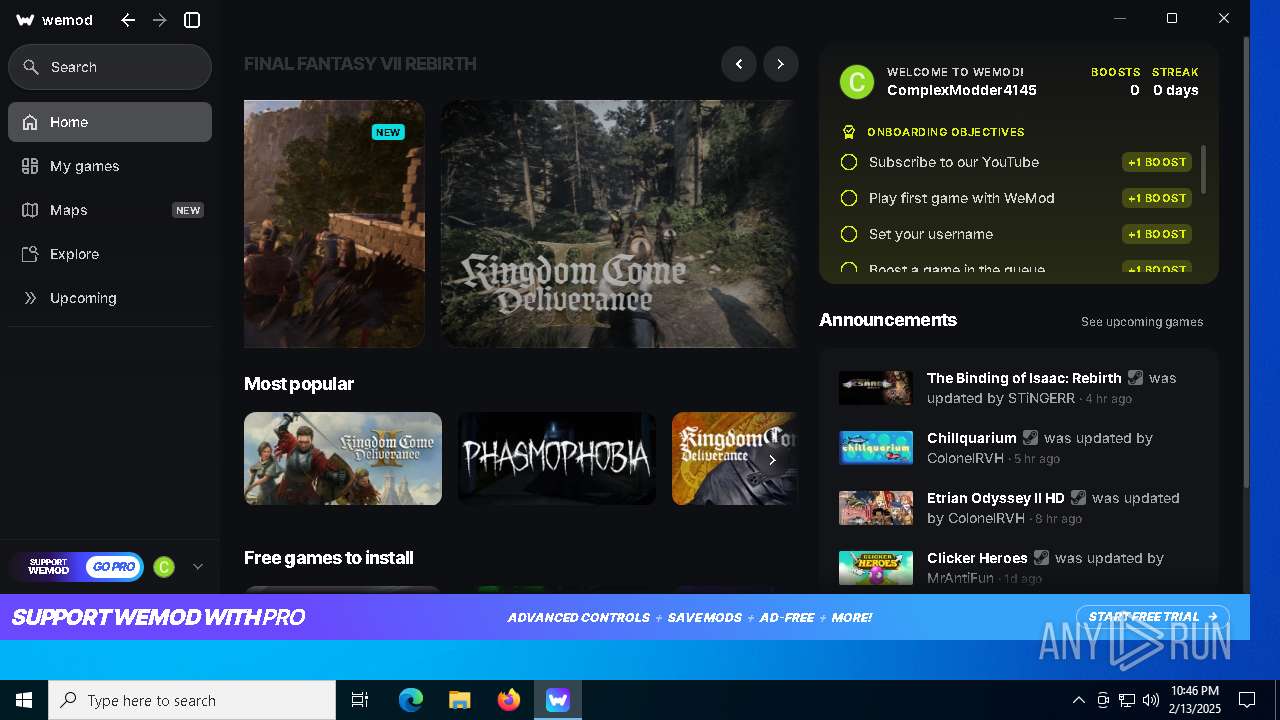
Task: Click the Chillquarium thumbnail
Action: 876,448
